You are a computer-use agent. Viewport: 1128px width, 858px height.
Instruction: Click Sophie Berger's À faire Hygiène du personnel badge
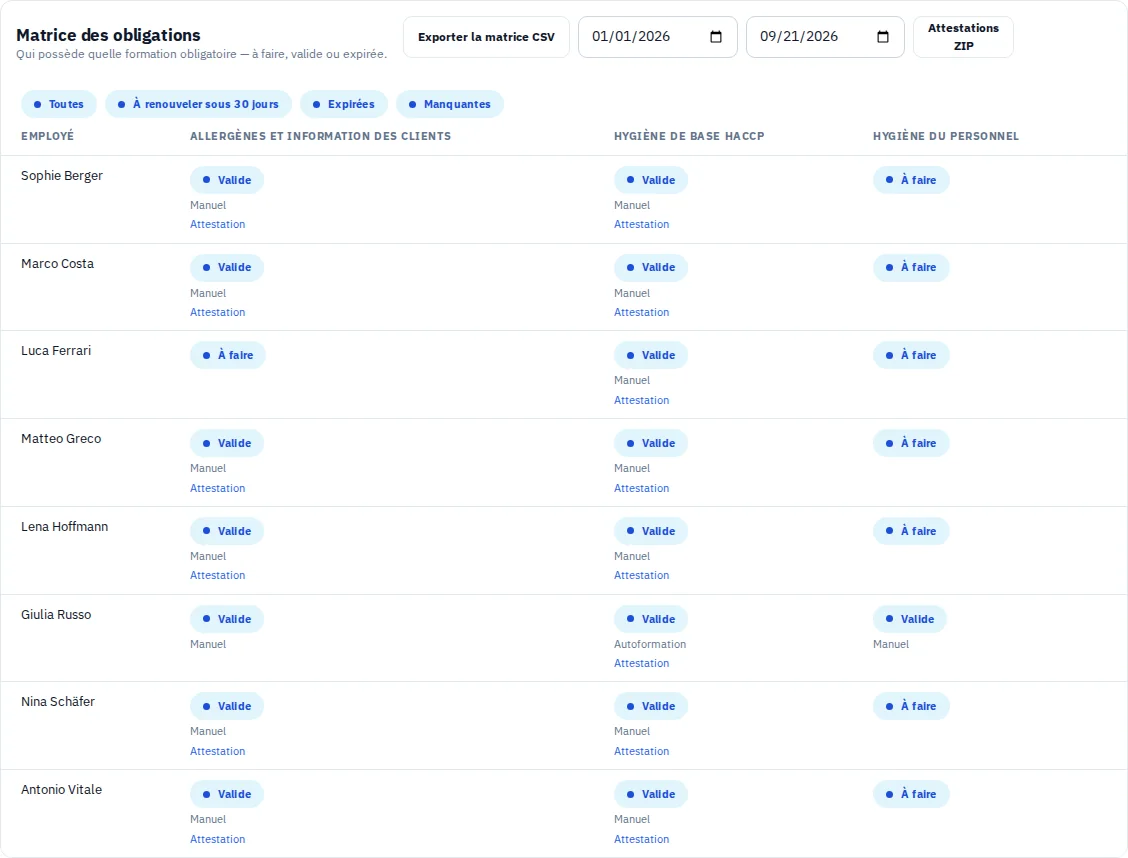point(911,180)
